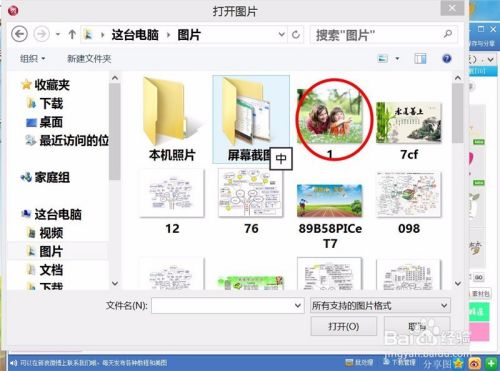Image resolution: width=500 pixels, height=371 pixels.
Task: Focus the 搜索"图片" search field
Action: point(383,35)
